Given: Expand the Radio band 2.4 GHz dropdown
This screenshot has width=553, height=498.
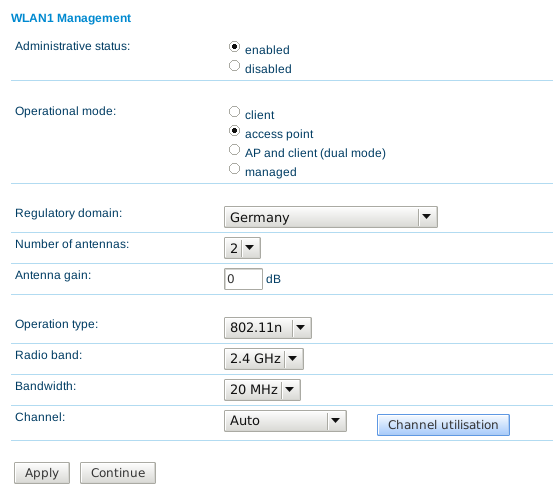Looking at the screenshot, I should coord(264,359).
